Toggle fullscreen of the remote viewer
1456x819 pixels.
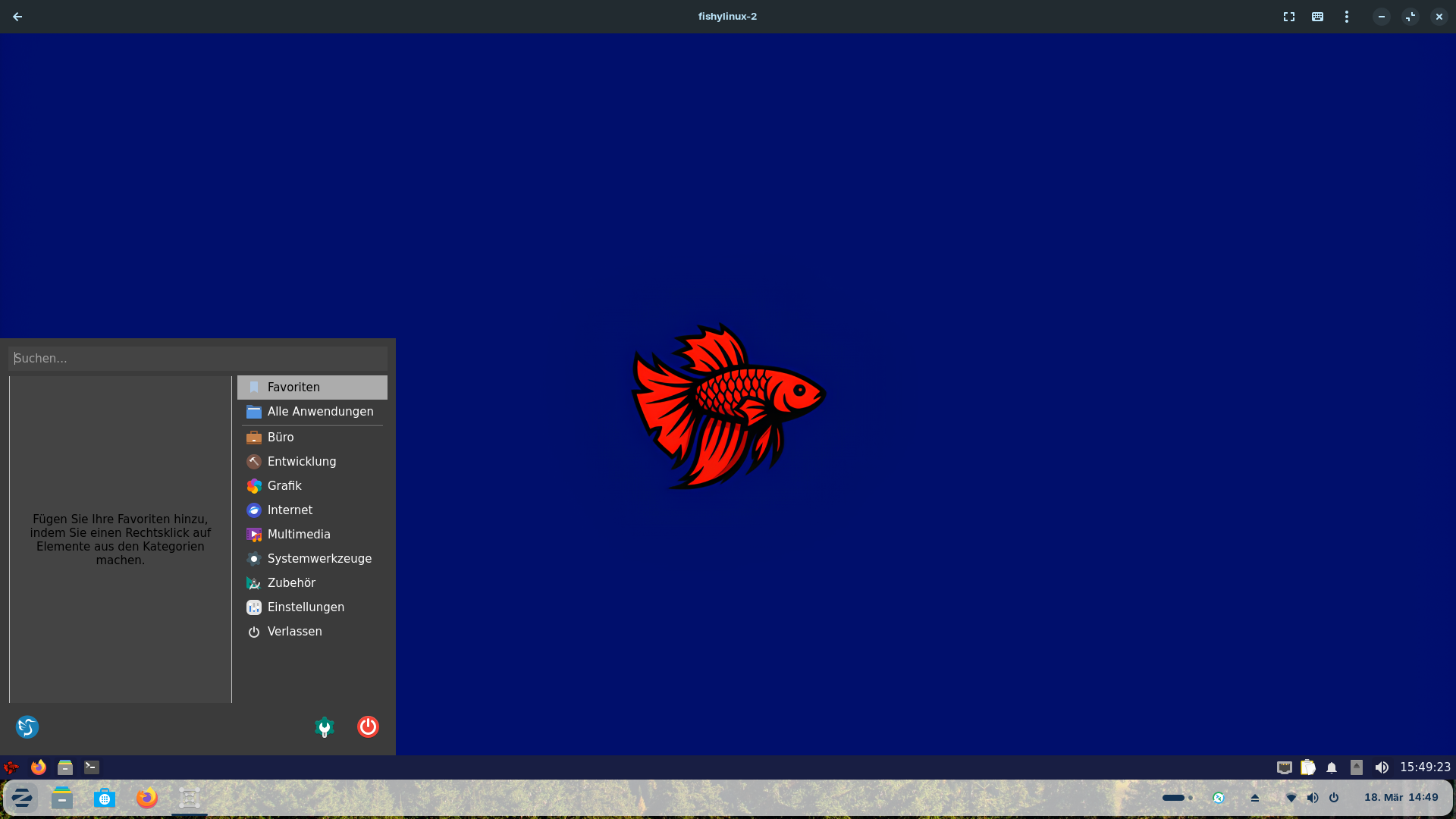click(x=1288, y=17)
